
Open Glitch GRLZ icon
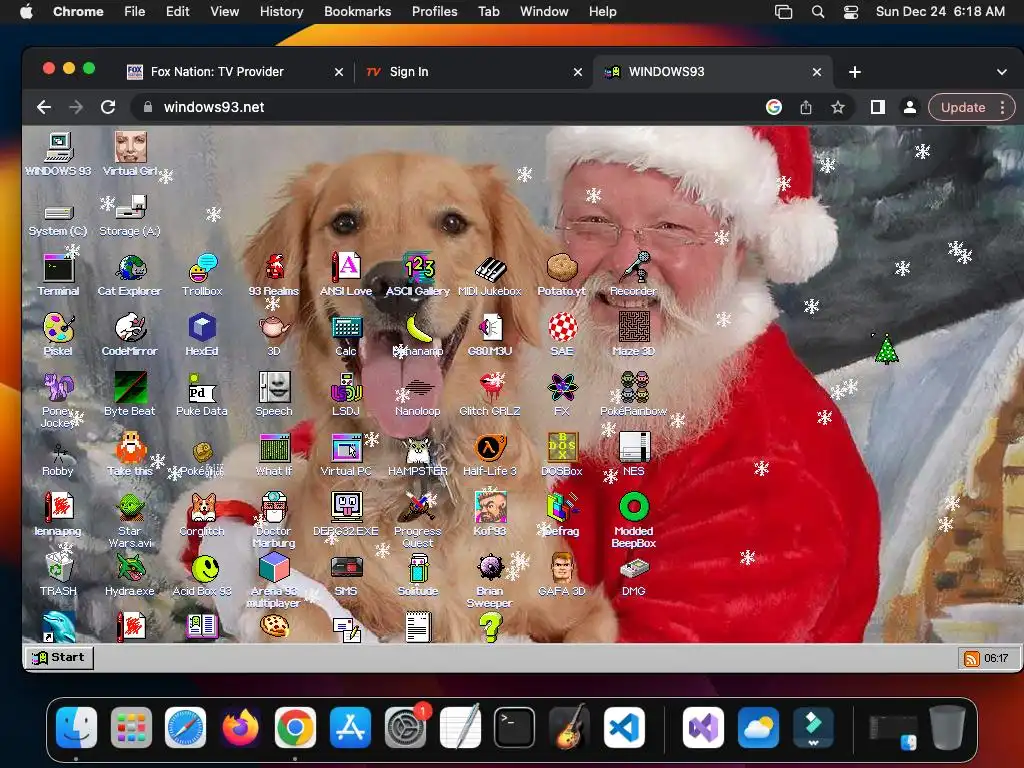pyautogui.click(x=490, y=394)
